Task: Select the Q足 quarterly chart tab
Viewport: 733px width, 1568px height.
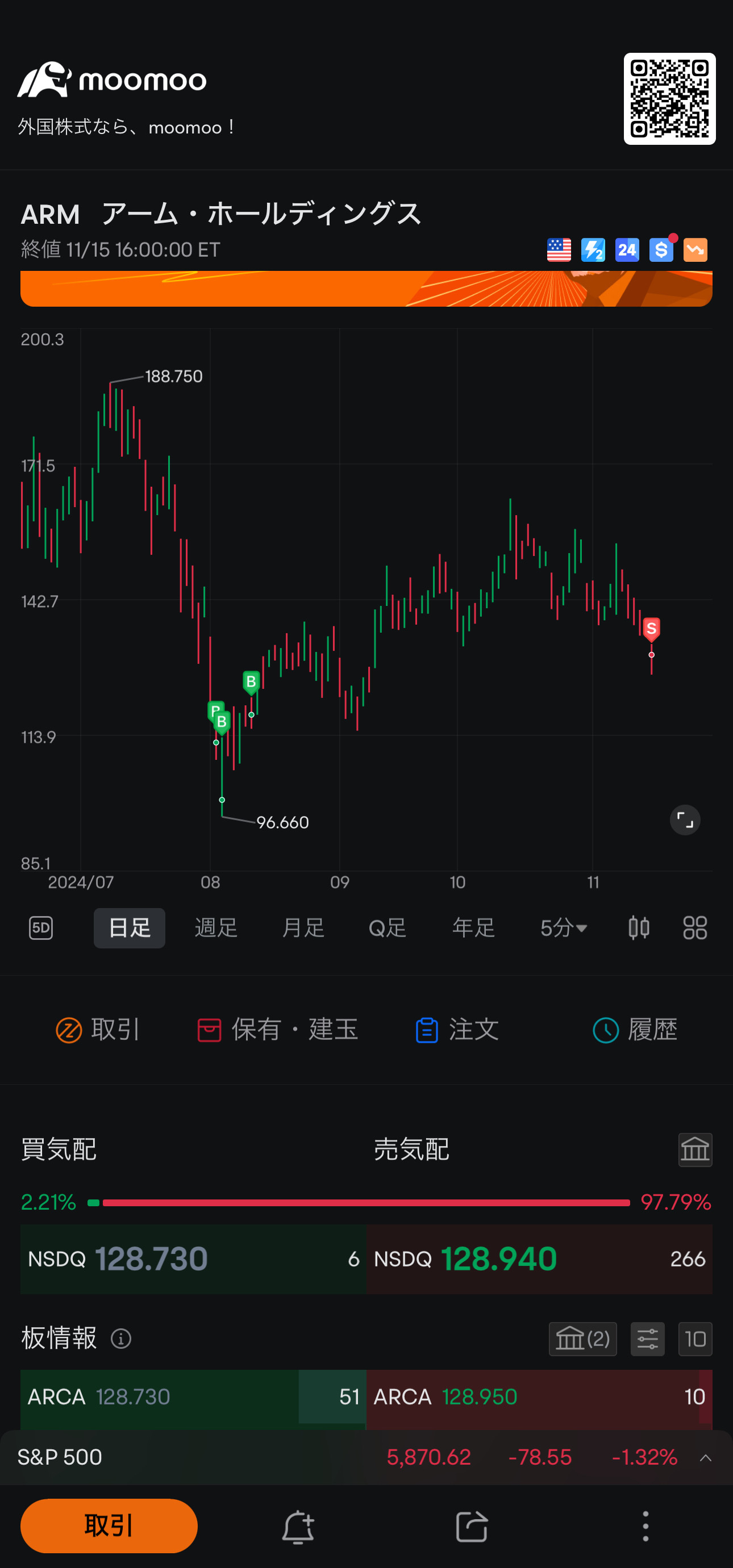Action: (x=387, y=927)
